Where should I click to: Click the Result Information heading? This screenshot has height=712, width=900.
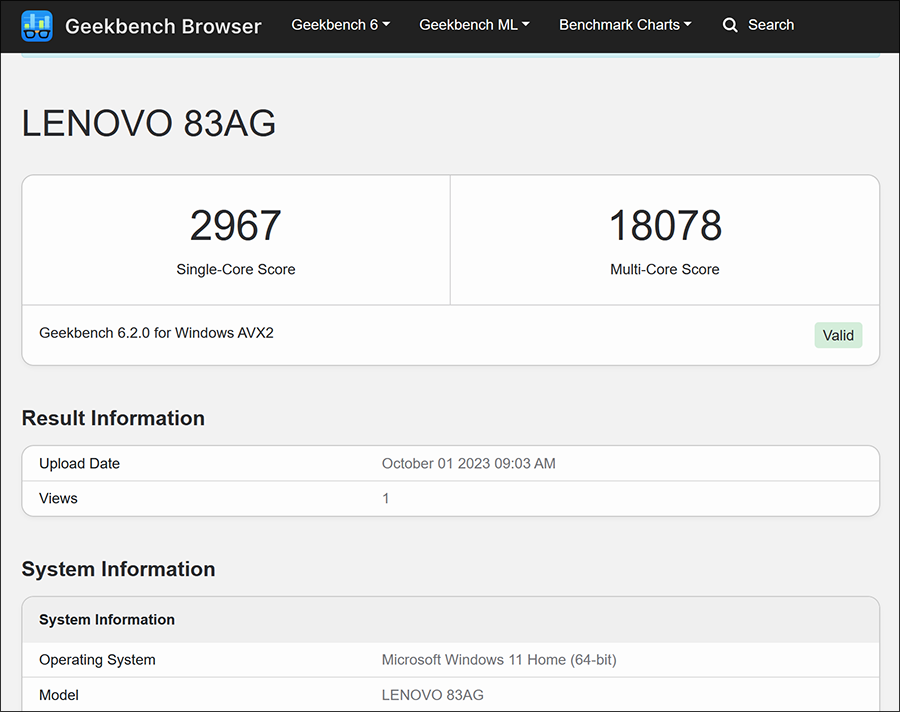[x=113, y=418]
